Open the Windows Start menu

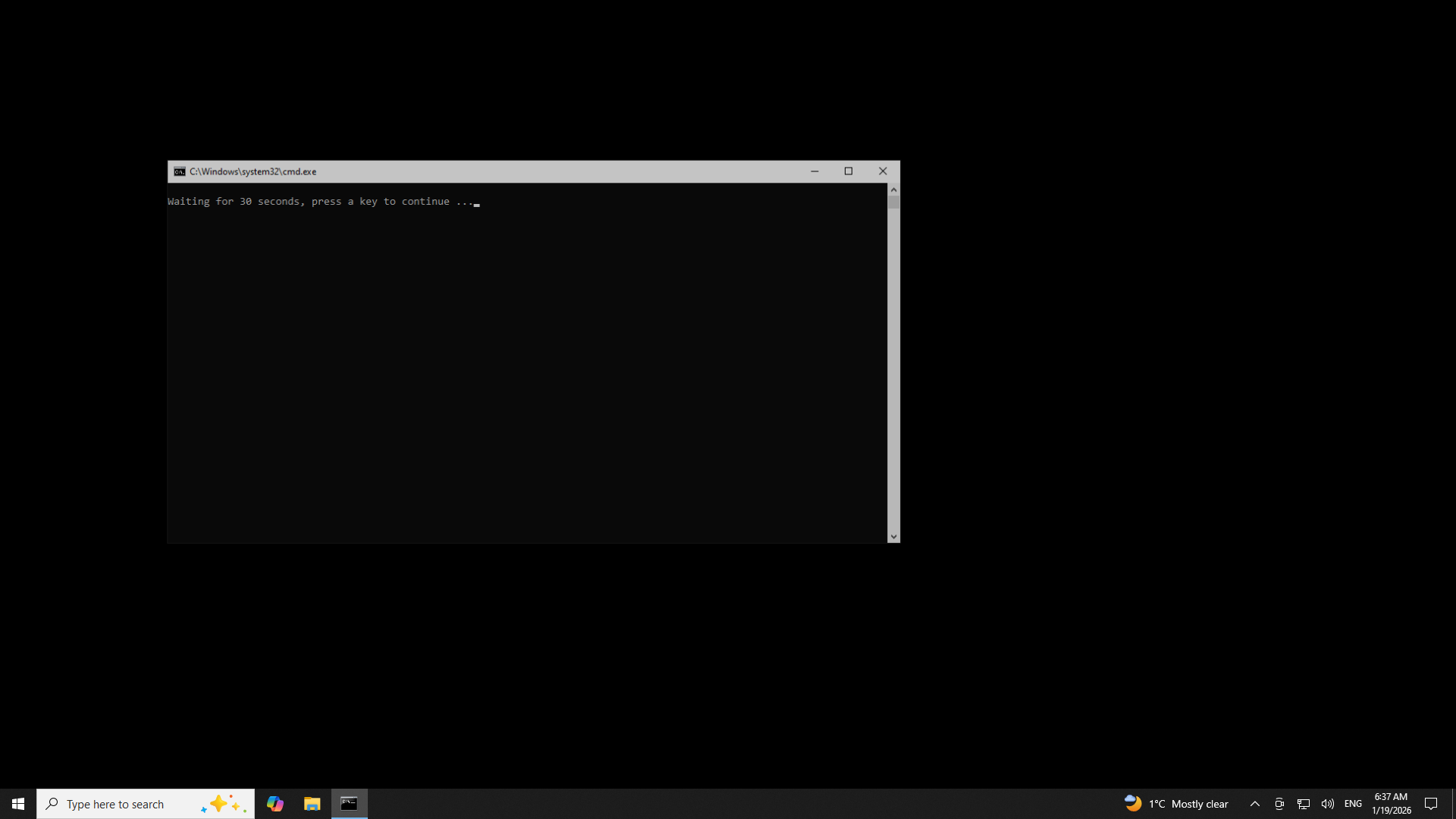18,804
